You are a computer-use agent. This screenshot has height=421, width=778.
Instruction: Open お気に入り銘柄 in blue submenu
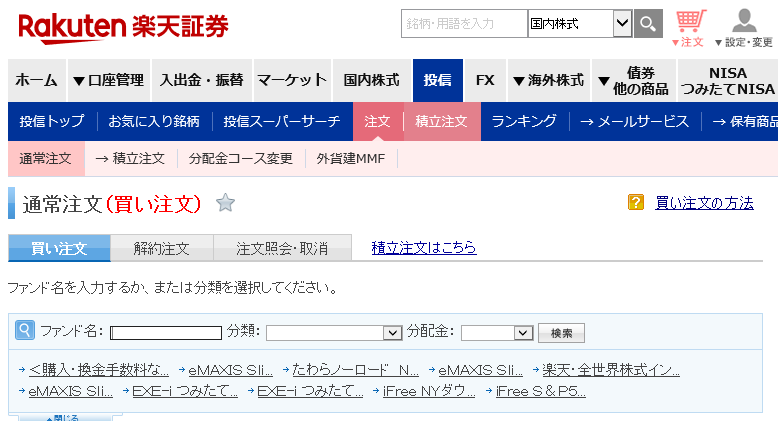point(154,121)
